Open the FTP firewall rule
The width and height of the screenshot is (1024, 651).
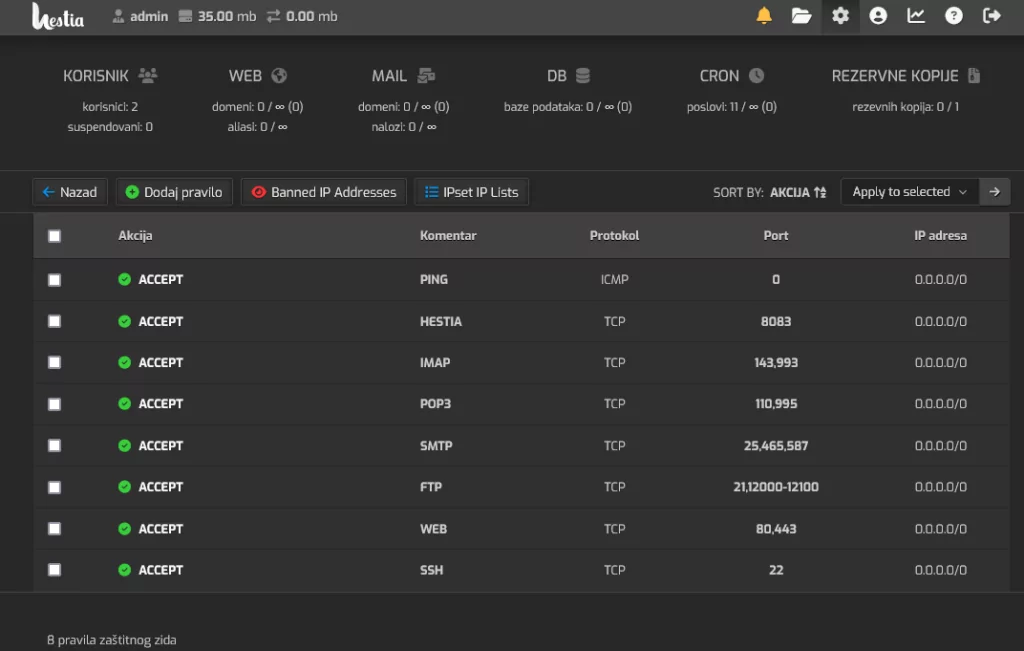pyautogui.click(x=521, y=487)
